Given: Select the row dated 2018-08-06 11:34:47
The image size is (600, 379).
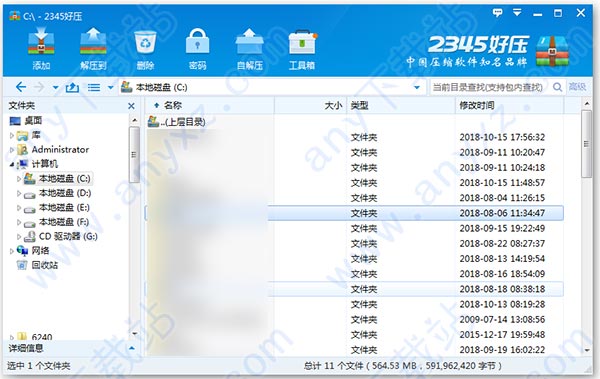Looking at the screenshot, I should tap(354, 213).
